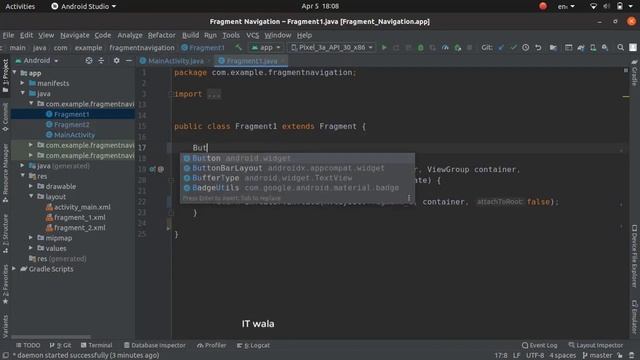Open the Gradle tool window on right edge
Viewport: 640px width, 360px height.
click(x=634, y=73)
